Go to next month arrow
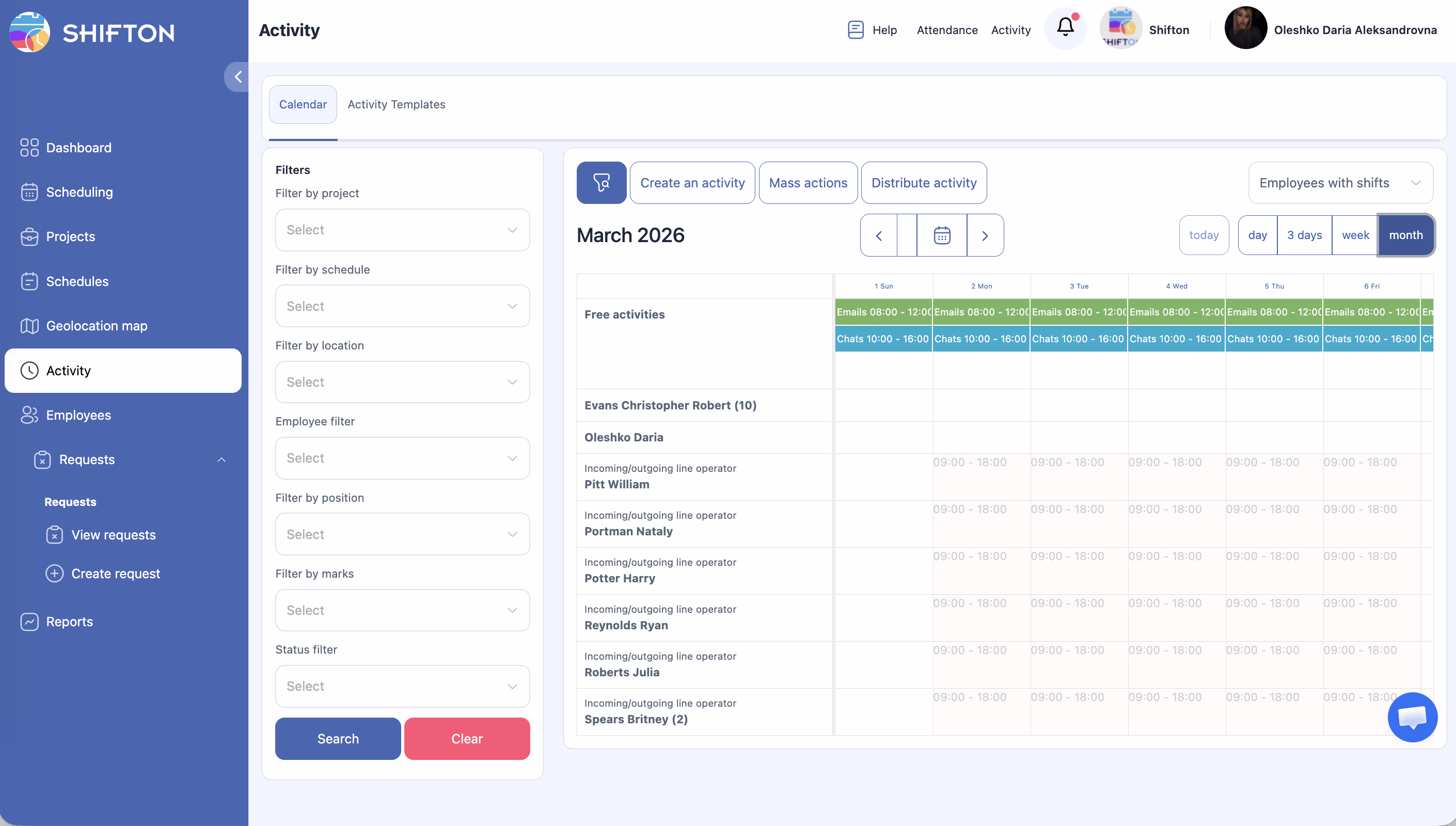 985,235
